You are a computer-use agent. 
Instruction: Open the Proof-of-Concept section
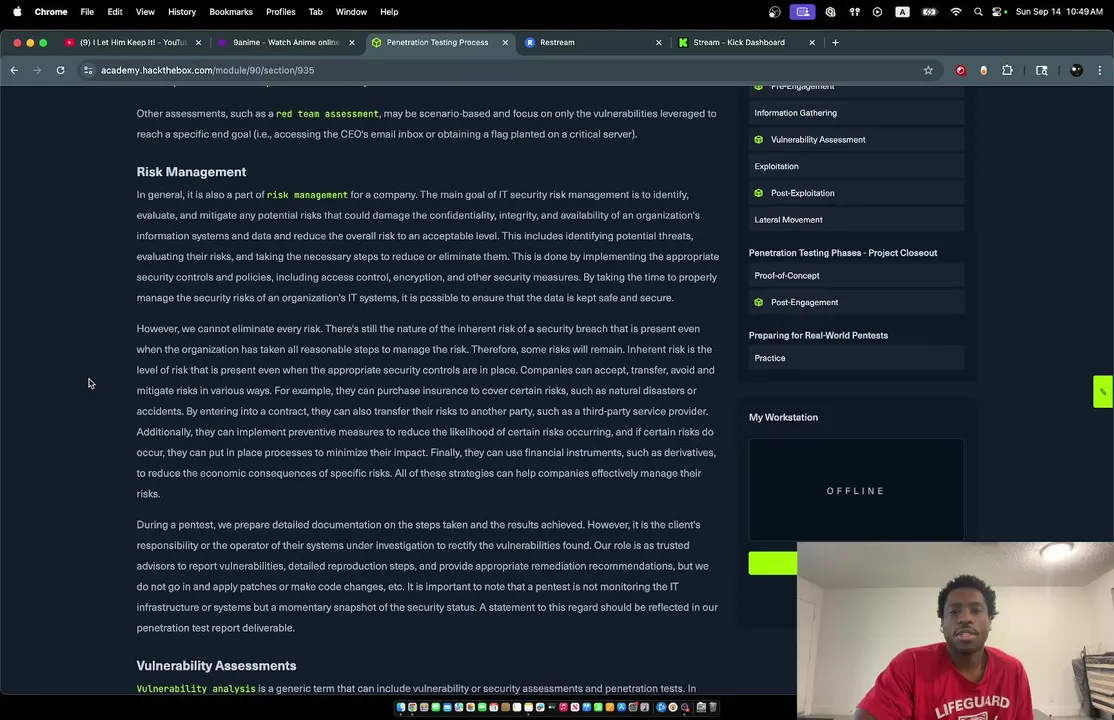click(855, 276)
